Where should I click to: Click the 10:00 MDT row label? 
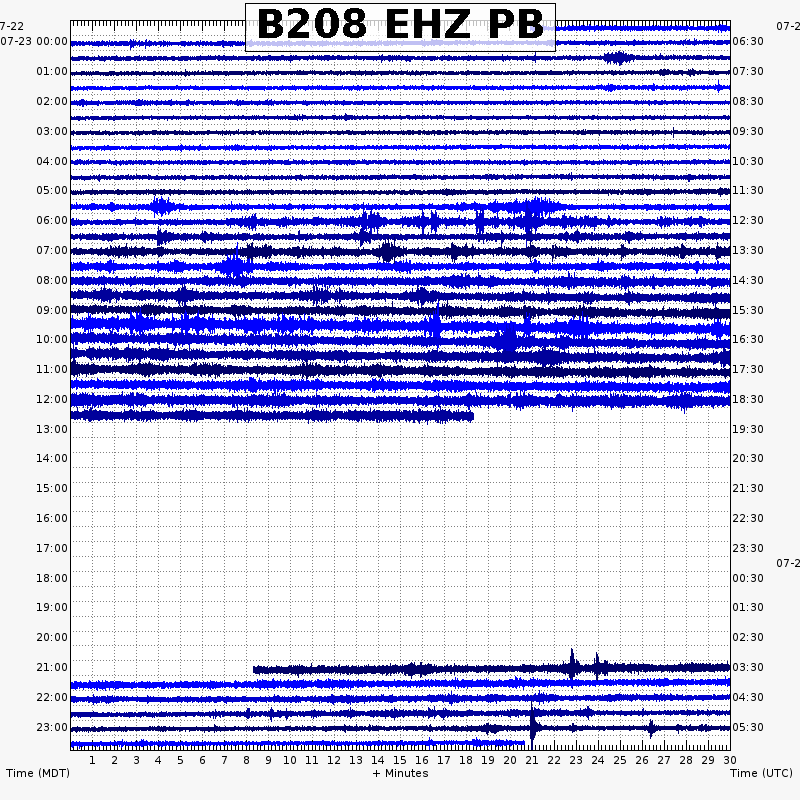click(52, 339)
